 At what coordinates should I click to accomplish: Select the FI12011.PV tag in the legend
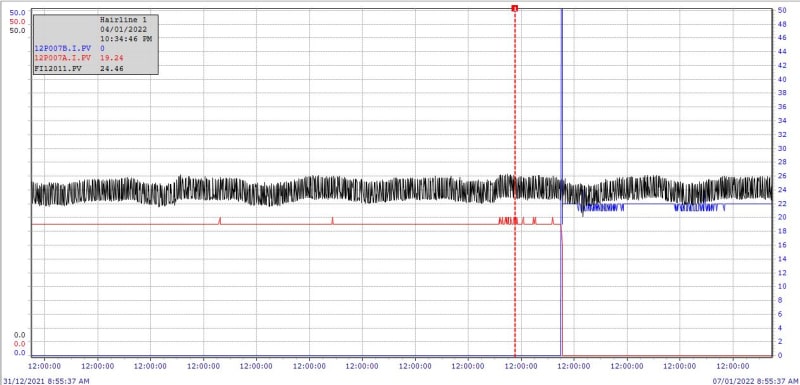coord(58,68)
